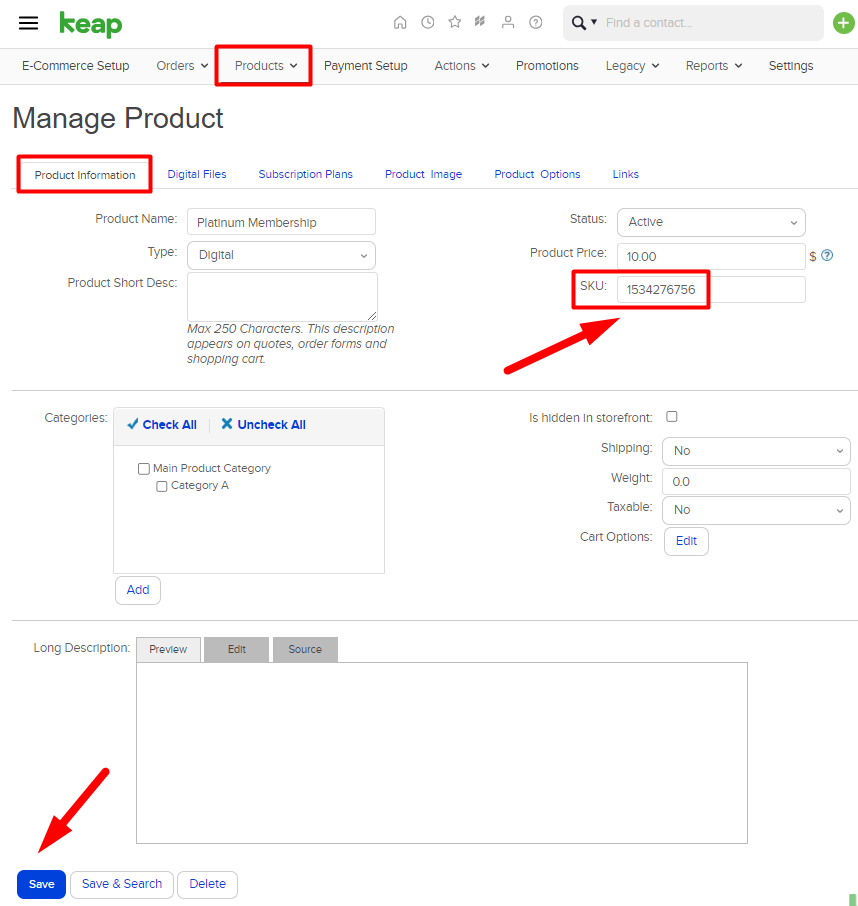Viewport: 858px width, 906px height.
Task: Open Settings menu item
Action: coord(790,66)
